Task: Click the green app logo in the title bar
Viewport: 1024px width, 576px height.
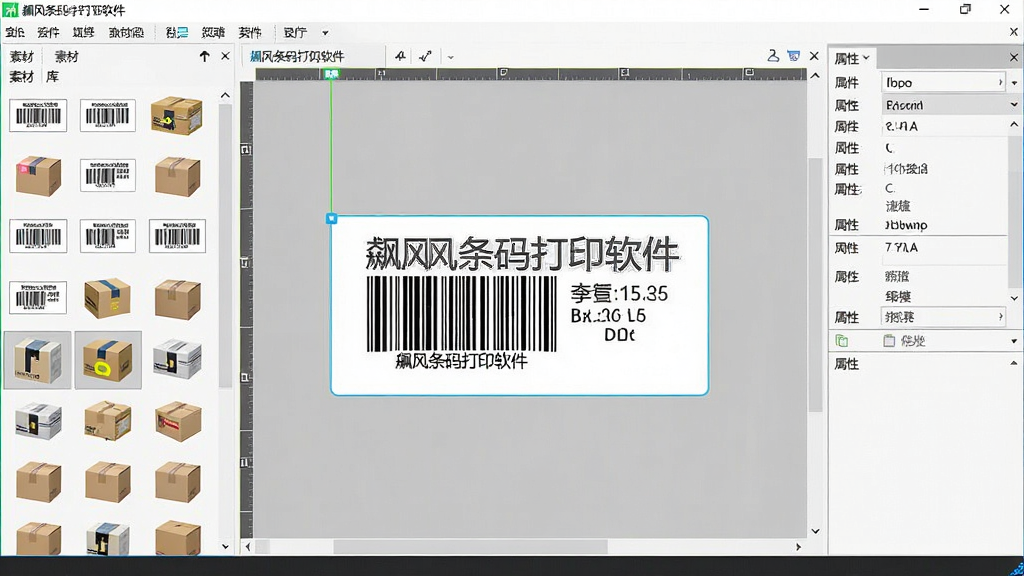Action: coord(10,10)
